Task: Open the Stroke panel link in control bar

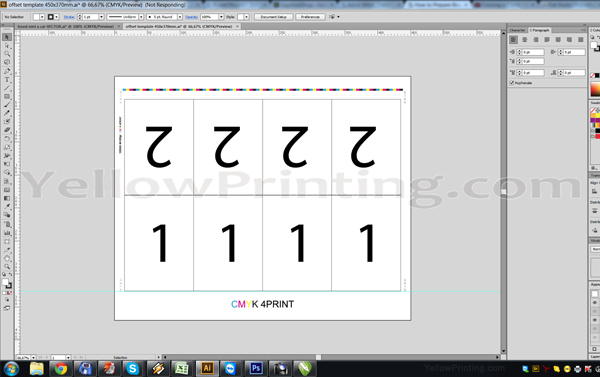Action: click(69, 17)
